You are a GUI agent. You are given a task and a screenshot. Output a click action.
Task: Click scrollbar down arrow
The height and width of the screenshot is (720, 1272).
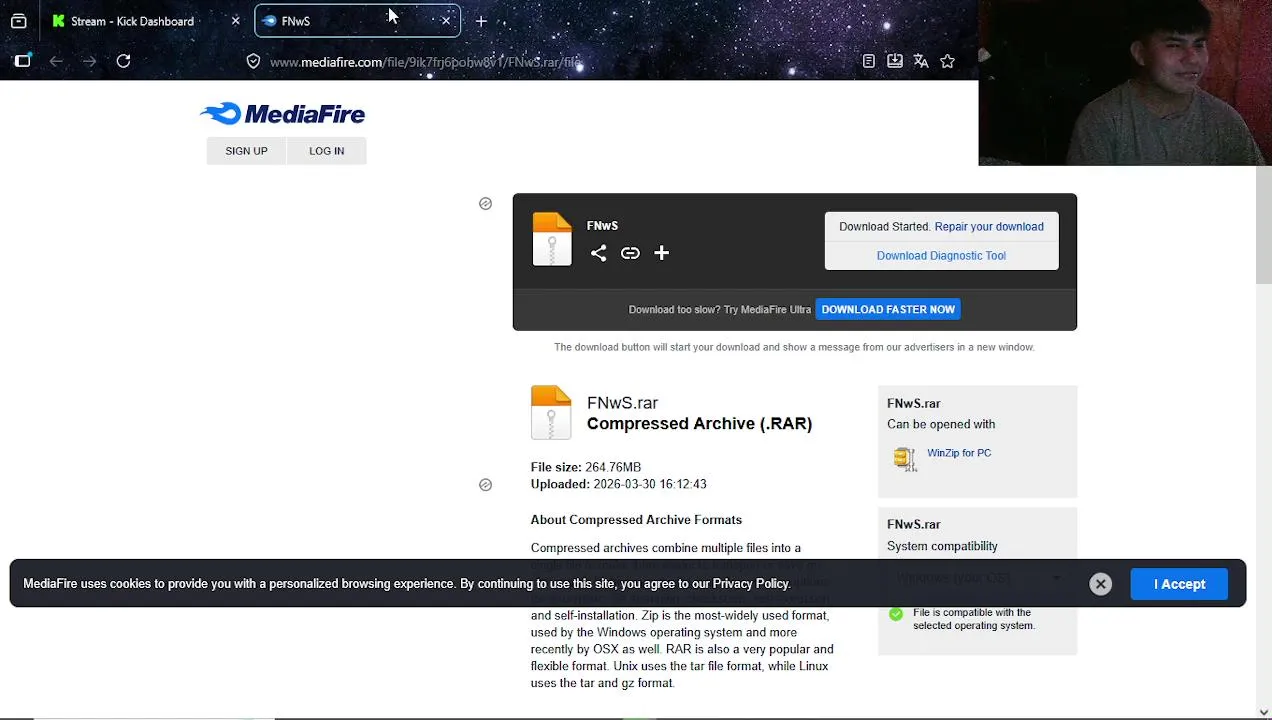[x=1264, y=711]
